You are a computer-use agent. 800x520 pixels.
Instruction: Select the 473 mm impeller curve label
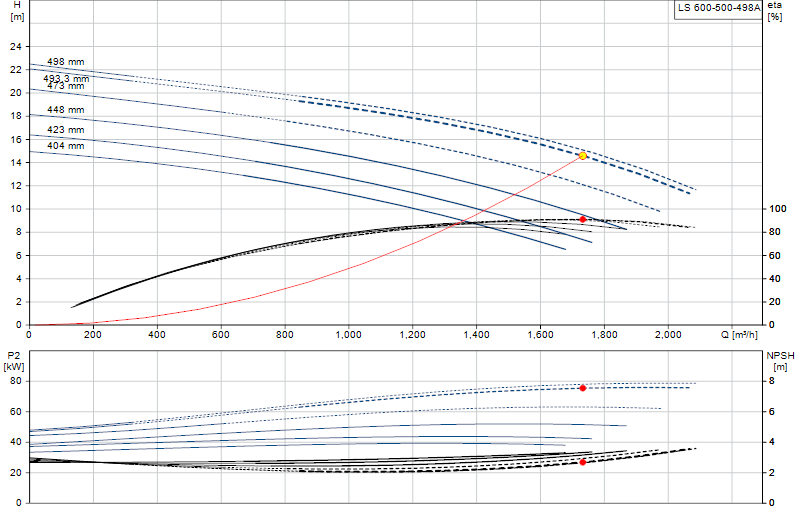(65, 86)
